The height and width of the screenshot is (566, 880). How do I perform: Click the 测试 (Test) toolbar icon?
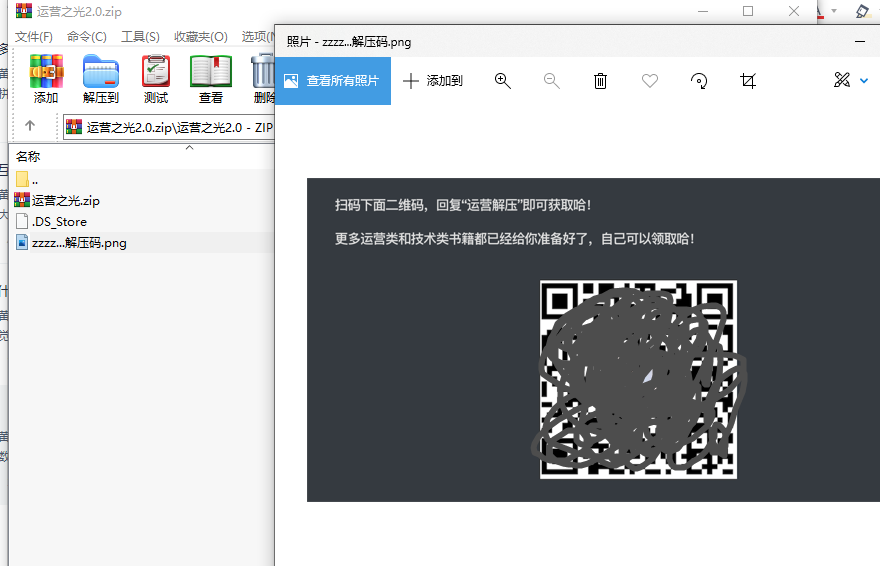(x=155, y=79)
